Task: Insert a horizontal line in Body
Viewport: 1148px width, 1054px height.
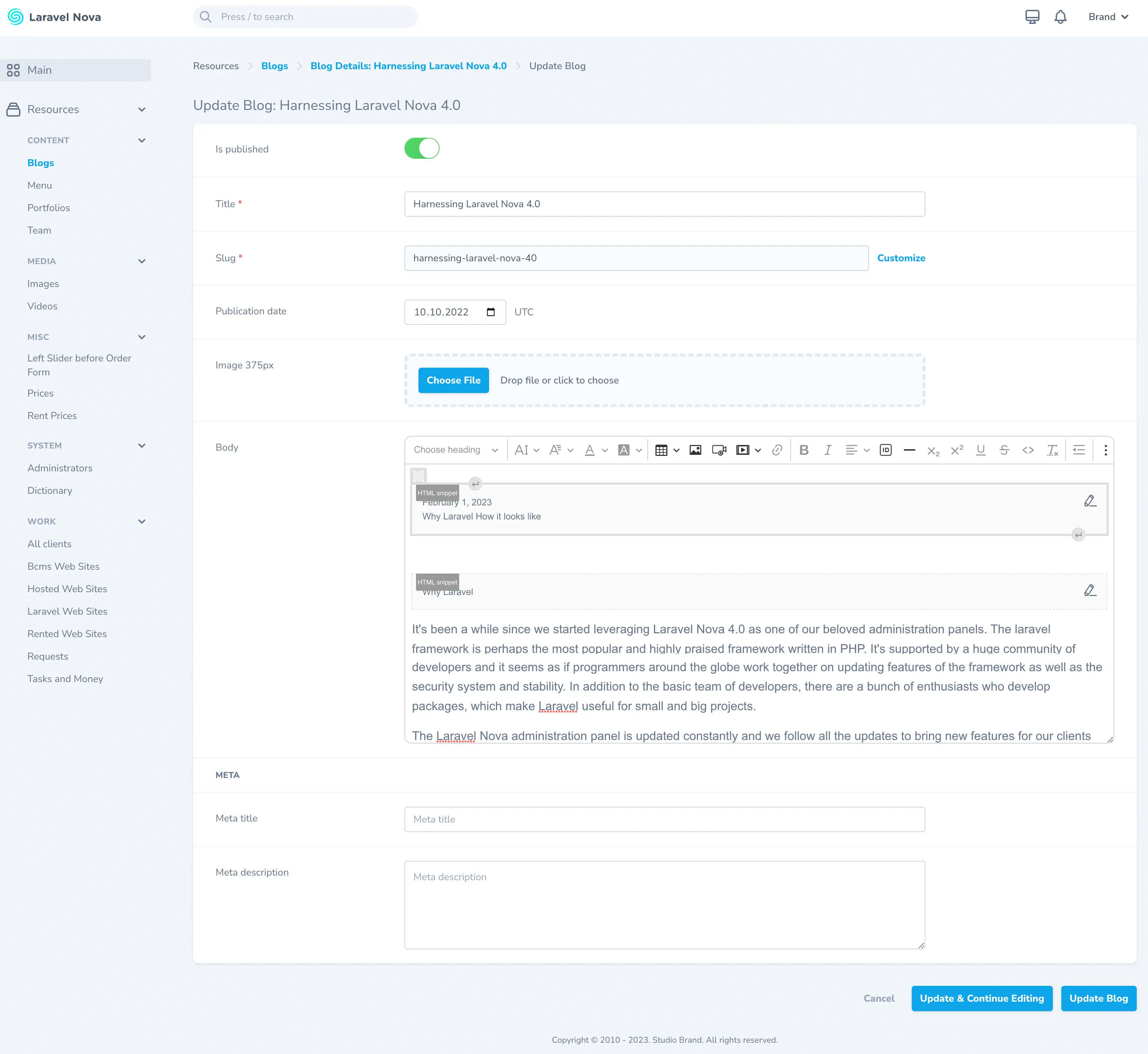Action: (x=909, y=450)
